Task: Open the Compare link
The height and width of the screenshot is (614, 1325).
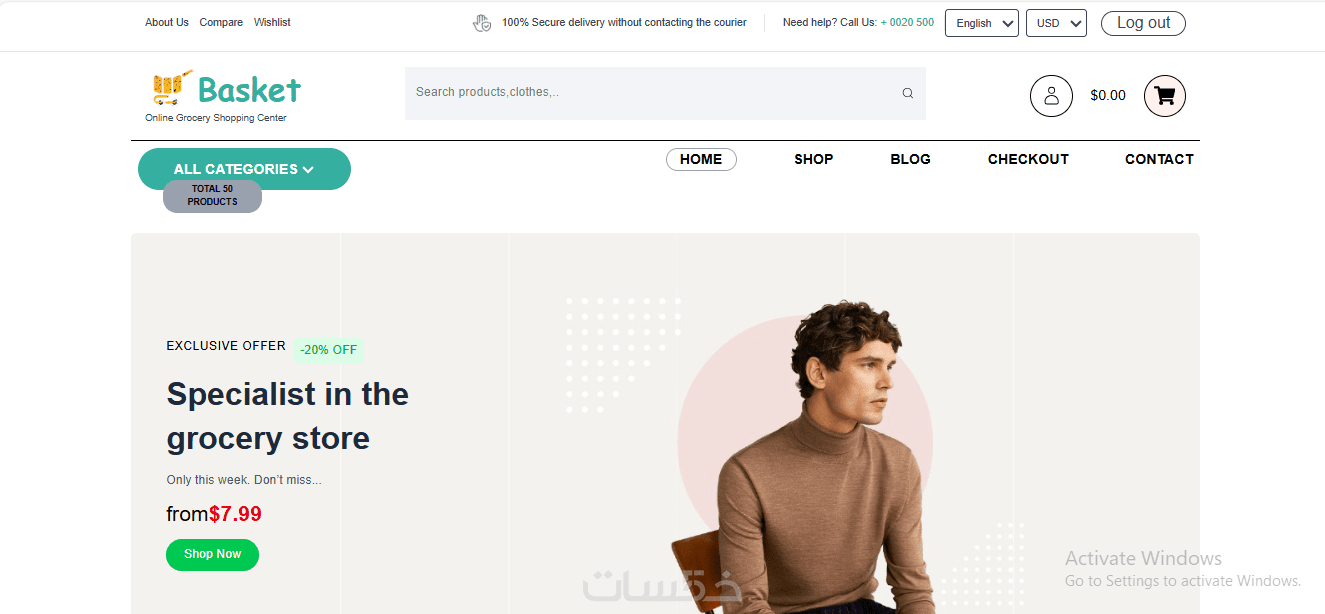Action: coord(221,22)
